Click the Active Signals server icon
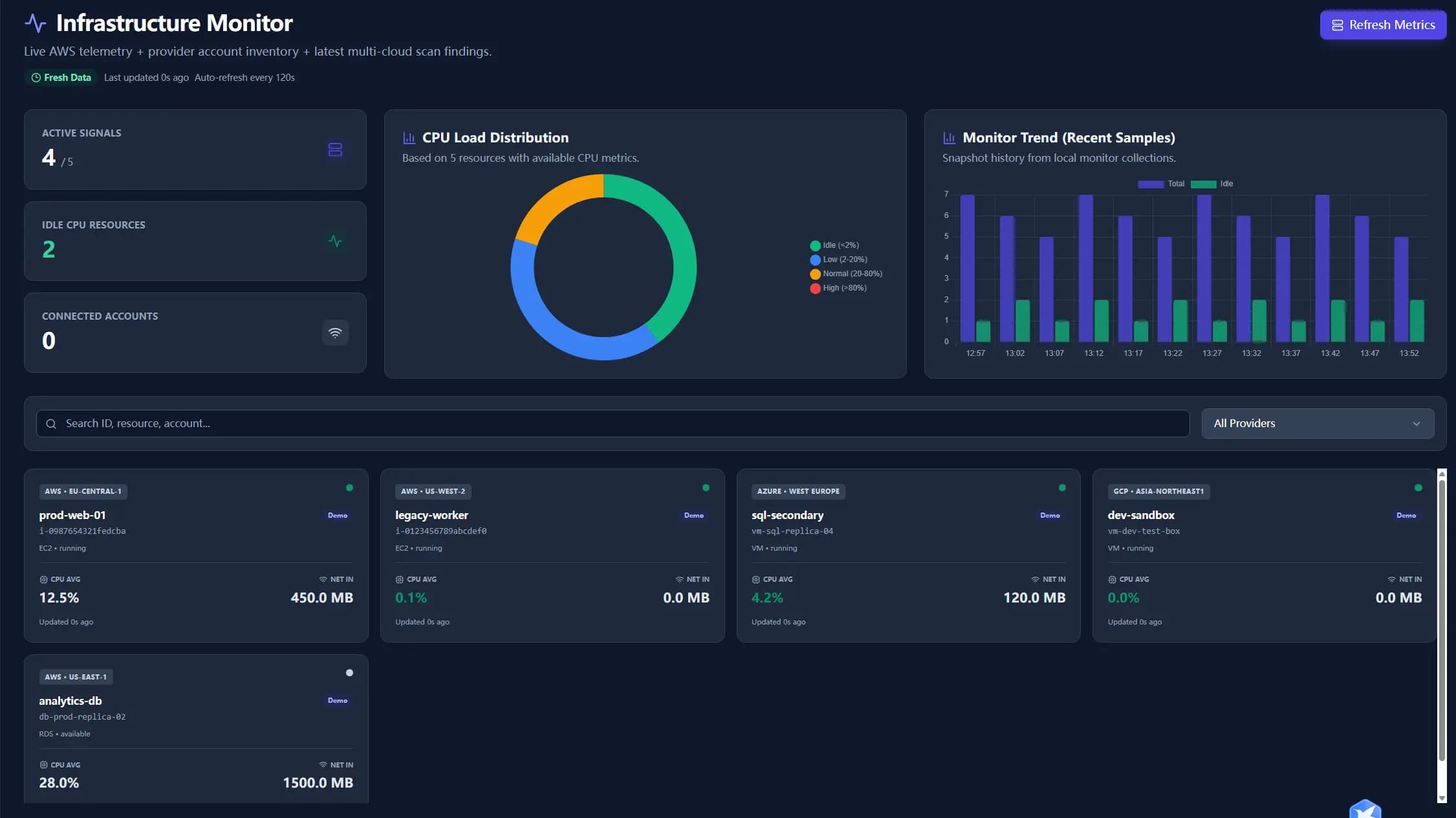Viewport: 1456px width, 818px height. [334, 149]
